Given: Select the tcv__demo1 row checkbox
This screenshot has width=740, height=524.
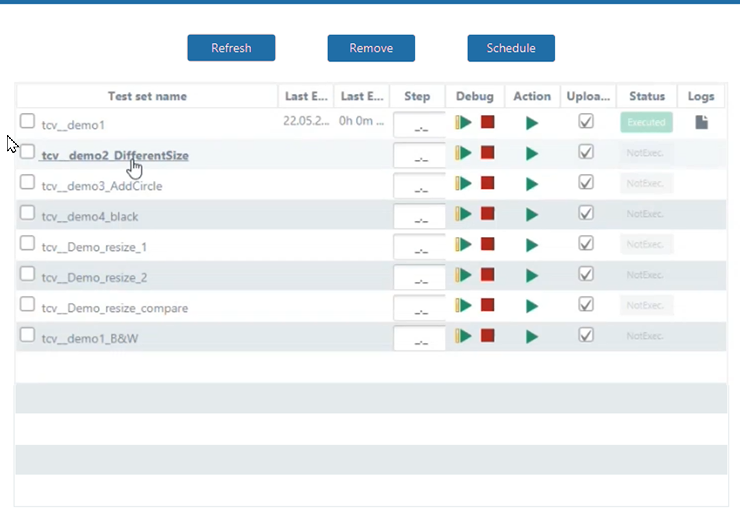Looking at the screenshot, I should click(x=28, y=121).
